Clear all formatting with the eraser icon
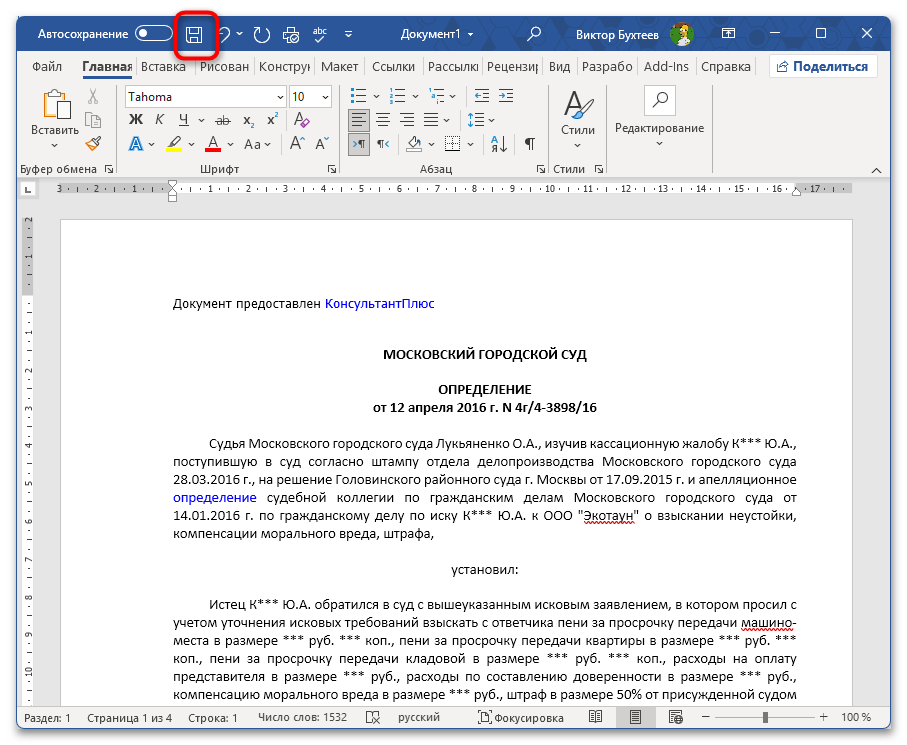This screenshot has width=907, height=745. [x=301, y=119]
